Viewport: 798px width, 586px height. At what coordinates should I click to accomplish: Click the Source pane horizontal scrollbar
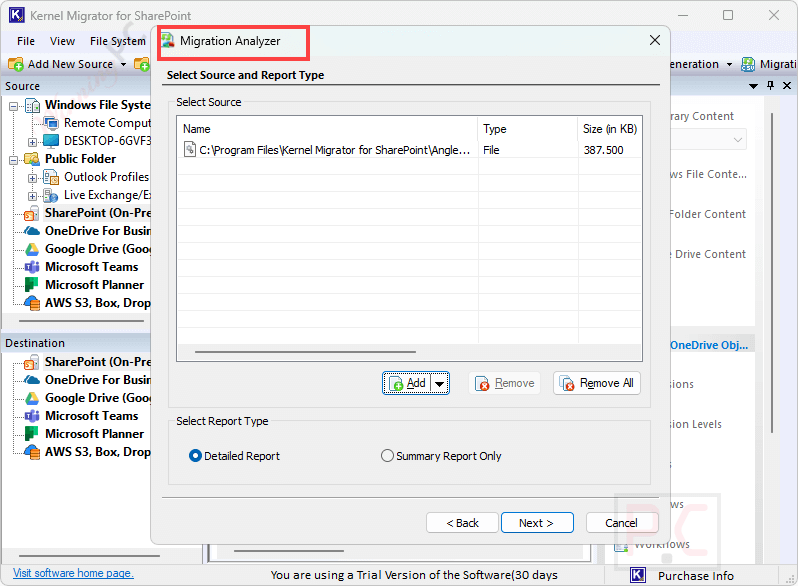81,321
